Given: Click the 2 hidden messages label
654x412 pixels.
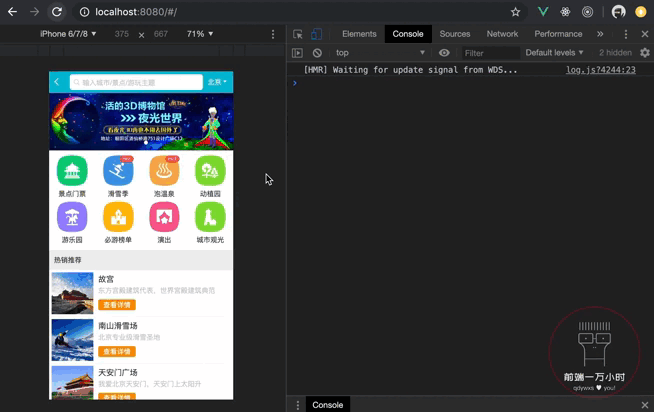Looking at the screenshot, I should click(615, 53).
